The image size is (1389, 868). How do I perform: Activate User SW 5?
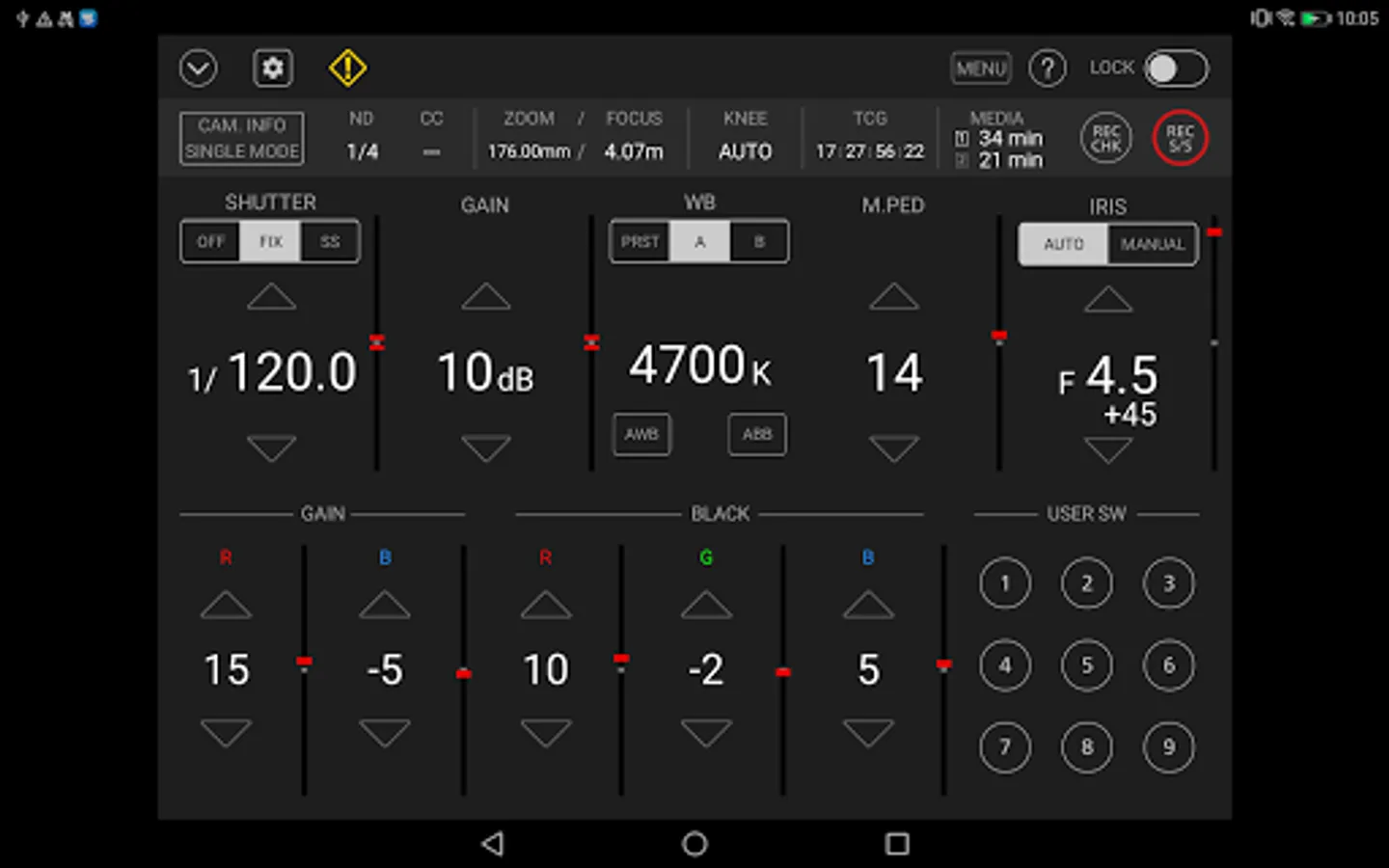[1087, 665]
